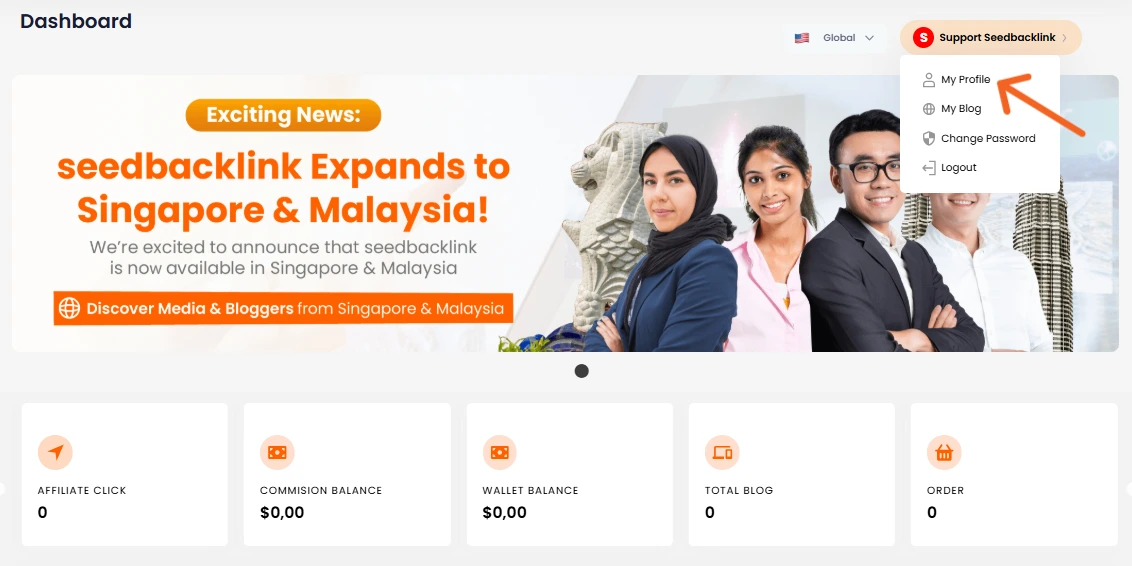This screenshot has height=566, width=1132.
Task: Click the US flag icon
Action: (x=801, y=38)
